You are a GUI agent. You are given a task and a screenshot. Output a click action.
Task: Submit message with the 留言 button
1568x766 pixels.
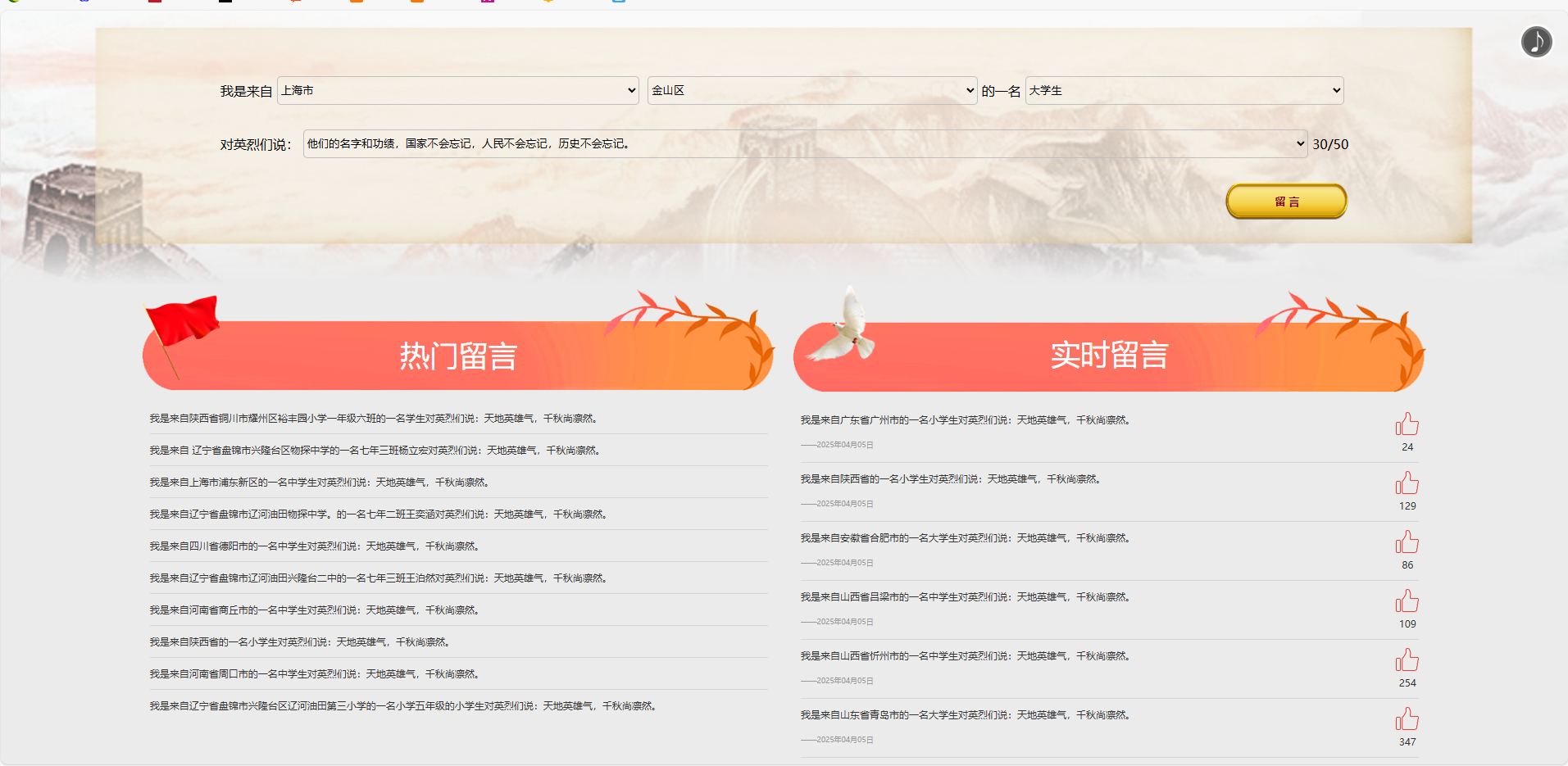[1285, 202]
